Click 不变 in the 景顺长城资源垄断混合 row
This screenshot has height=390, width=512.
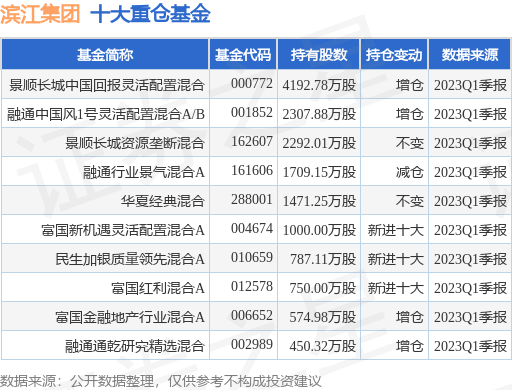point(410,143)
